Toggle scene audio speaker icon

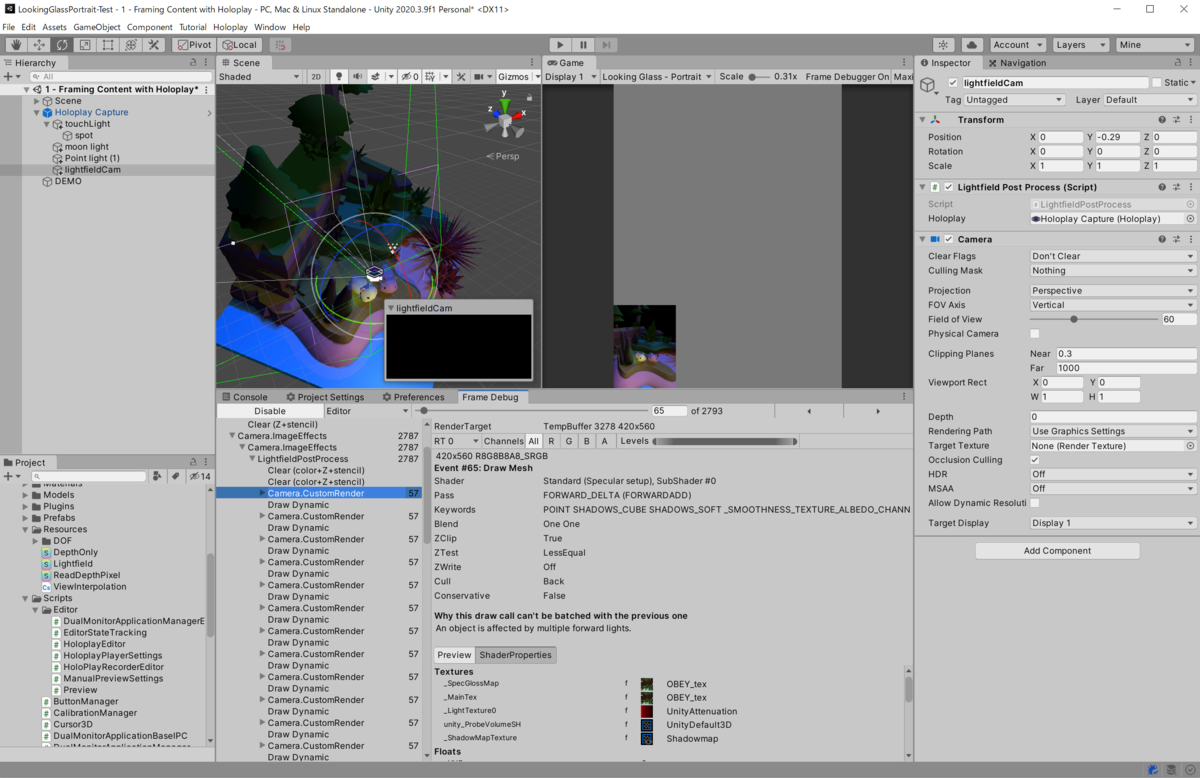(x=357, y=76)
